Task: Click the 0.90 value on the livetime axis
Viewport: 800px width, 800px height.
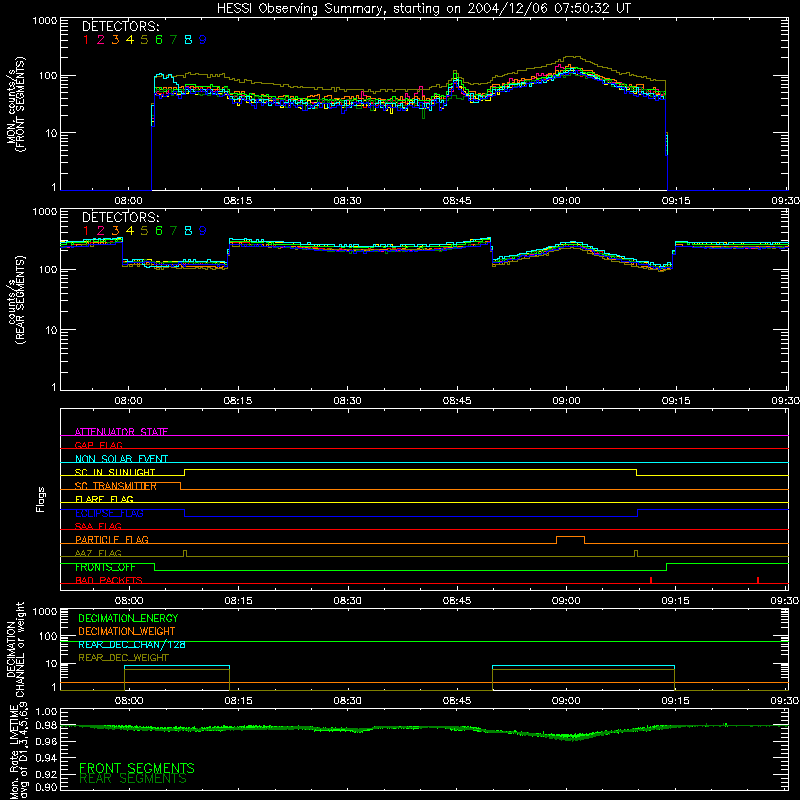Action: 46,787
